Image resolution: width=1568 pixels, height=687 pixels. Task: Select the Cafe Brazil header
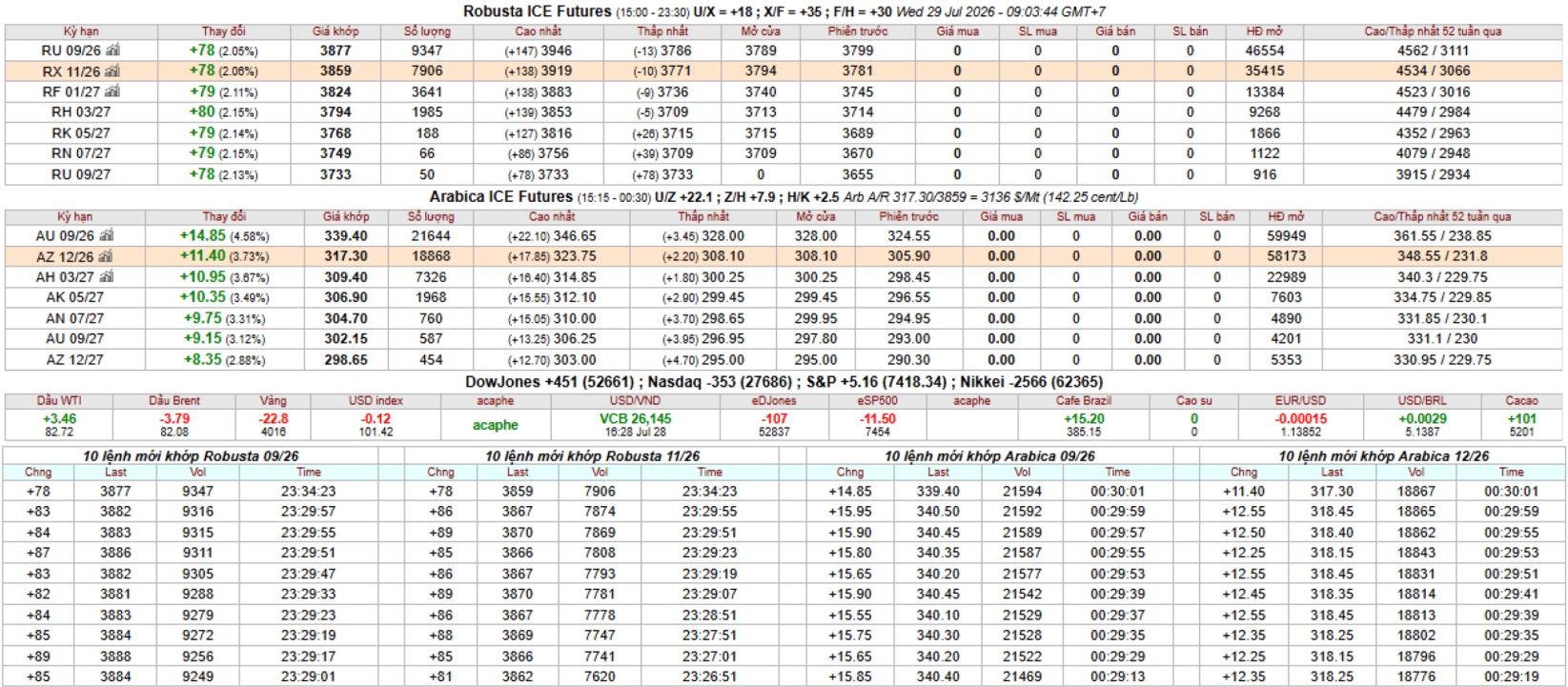(1084, 401)
